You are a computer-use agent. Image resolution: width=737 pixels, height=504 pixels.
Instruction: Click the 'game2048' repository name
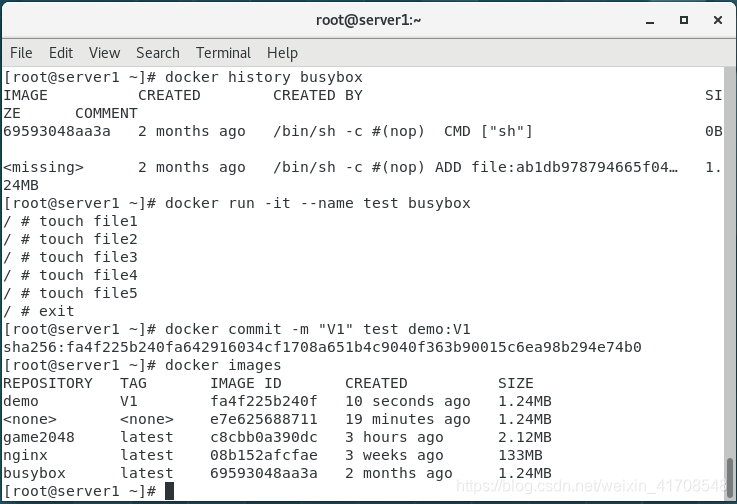click(x=39, y=437)
